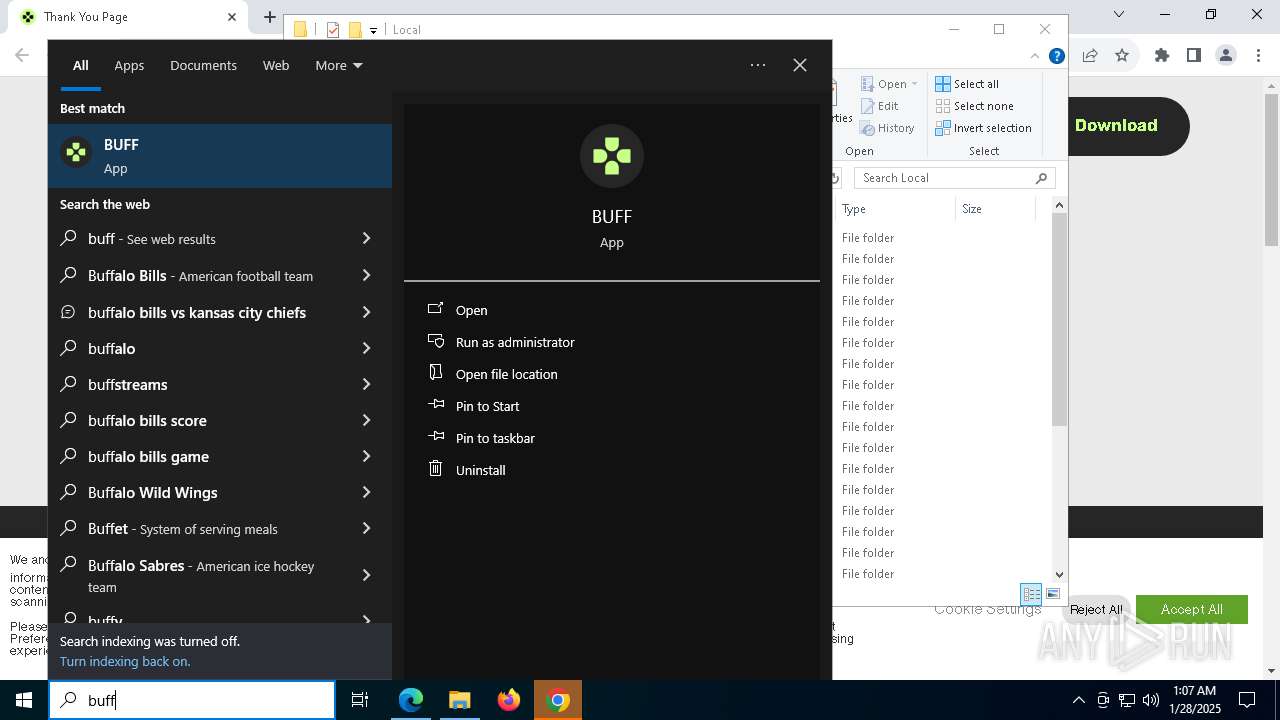Click the taskbar search box containing buff
Image resolution: width=1280 pixels, height=720 pixels.
192,700
